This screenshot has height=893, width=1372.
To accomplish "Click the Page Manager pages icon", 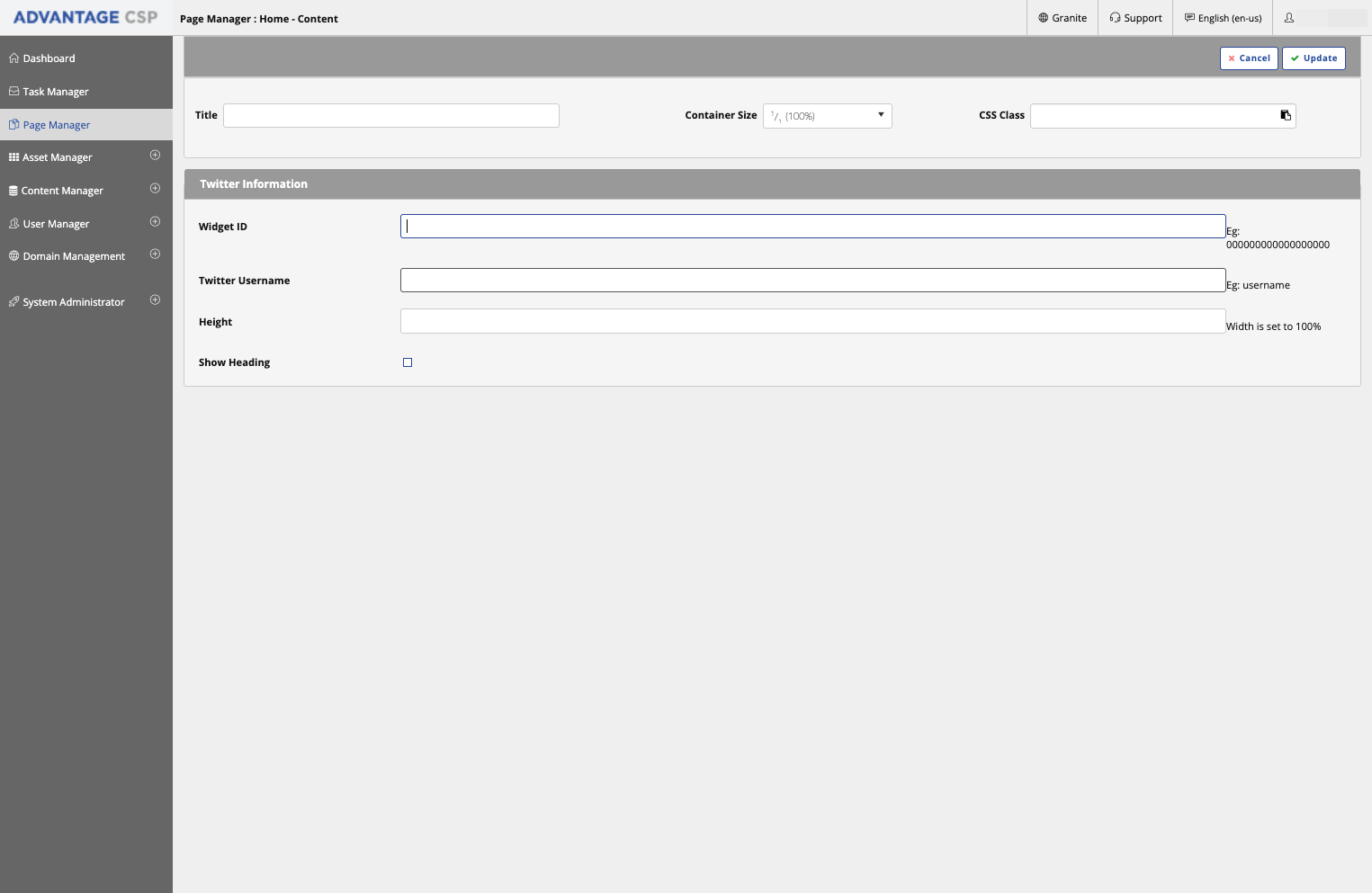I will pos(13,125).
